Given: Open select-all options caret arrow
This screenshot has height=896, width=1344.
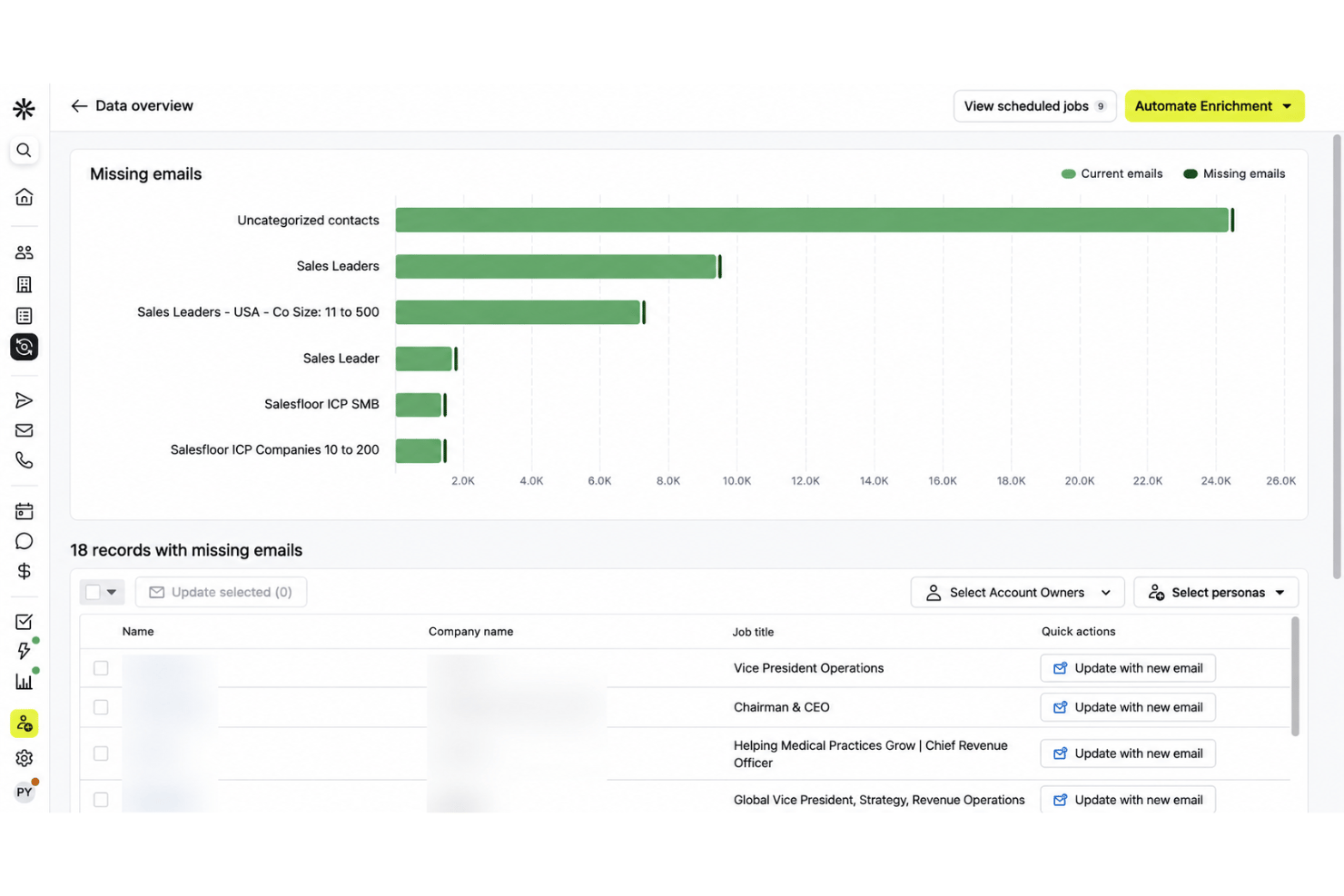Looking at the screenshot, I should click(112, 592).
